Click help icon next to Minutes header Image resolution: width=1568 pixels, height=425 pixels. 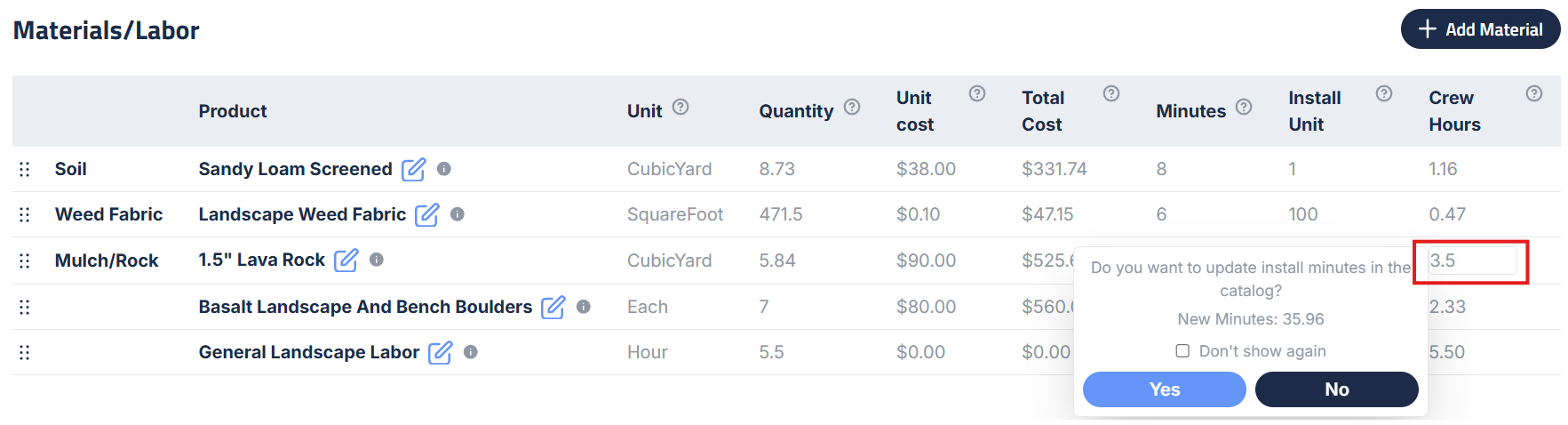[x=1244, y=108]
